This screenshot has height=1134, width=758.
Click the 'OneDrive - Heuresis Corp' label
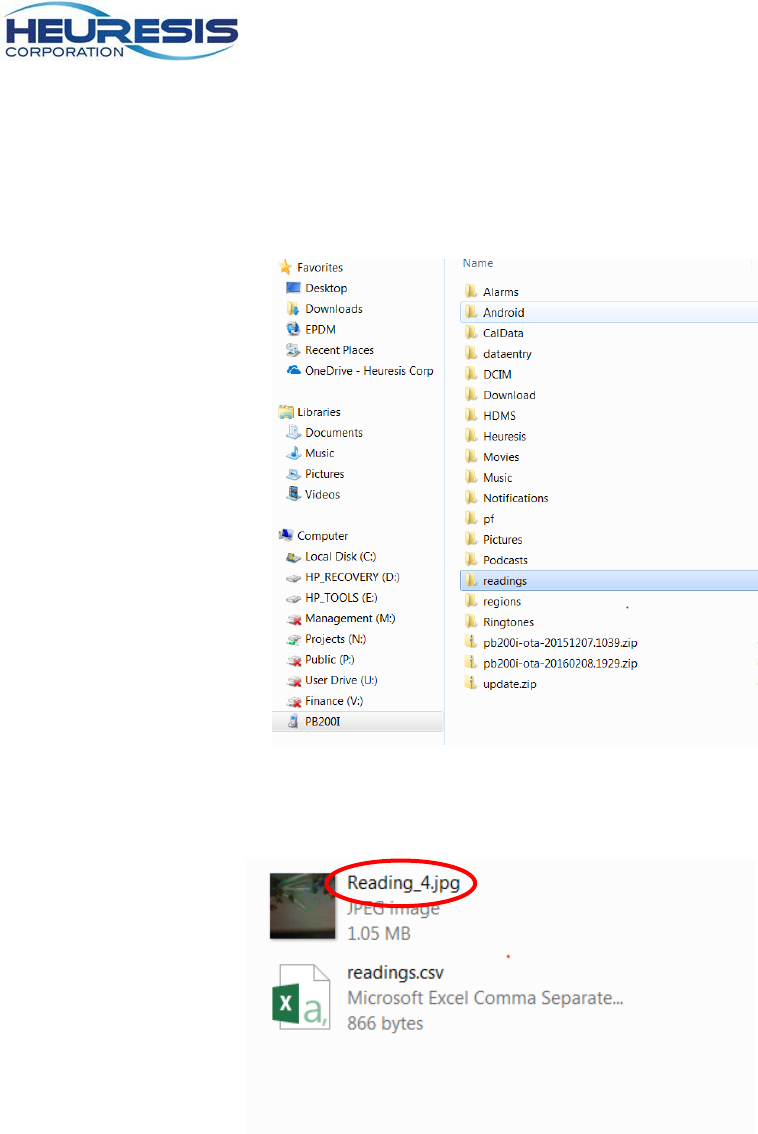369,370
